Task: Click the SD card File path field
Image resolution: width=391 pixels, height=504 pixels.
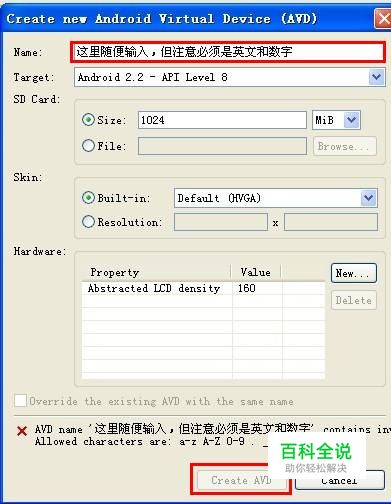Action: tap(222, 146)
